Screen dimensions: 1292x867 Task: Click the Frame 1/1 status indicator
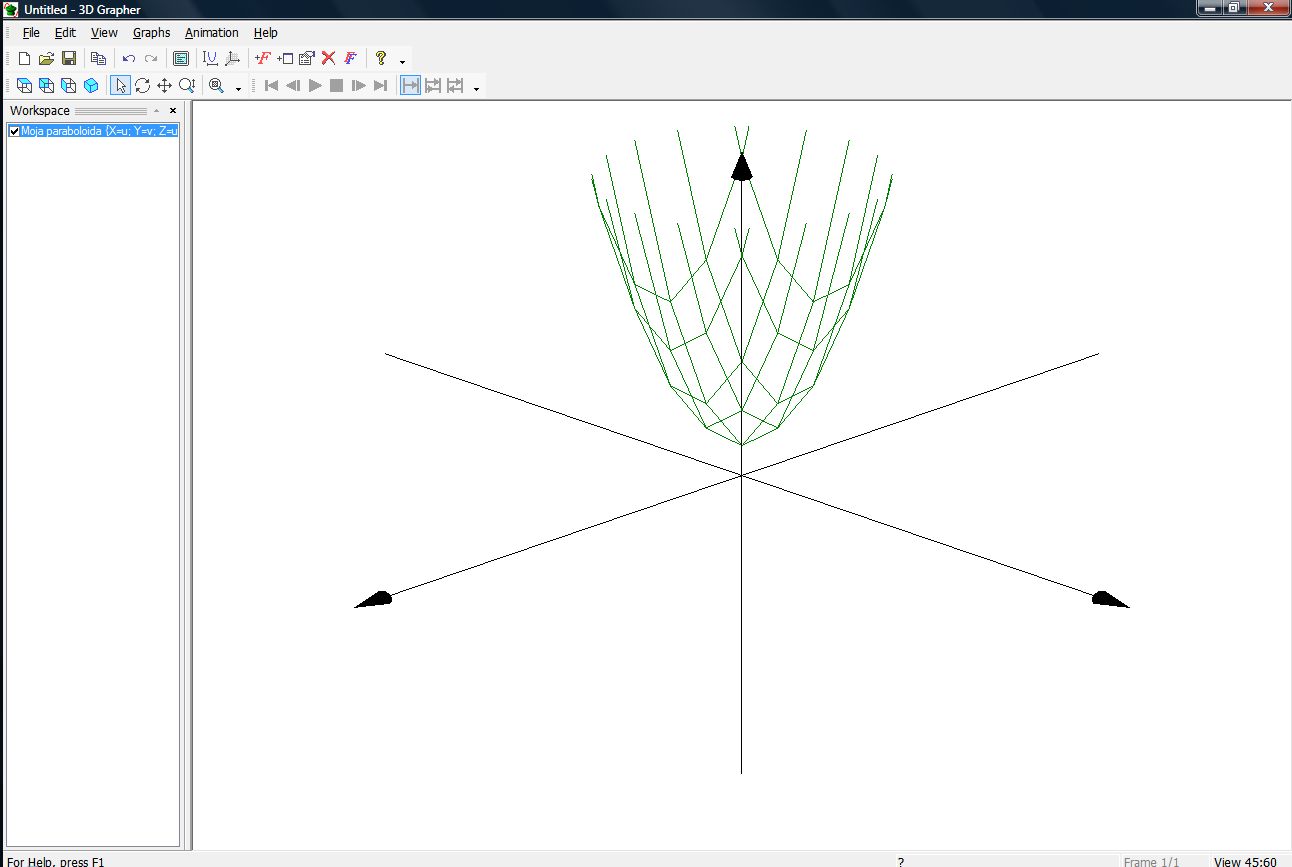pos(1152,861)
